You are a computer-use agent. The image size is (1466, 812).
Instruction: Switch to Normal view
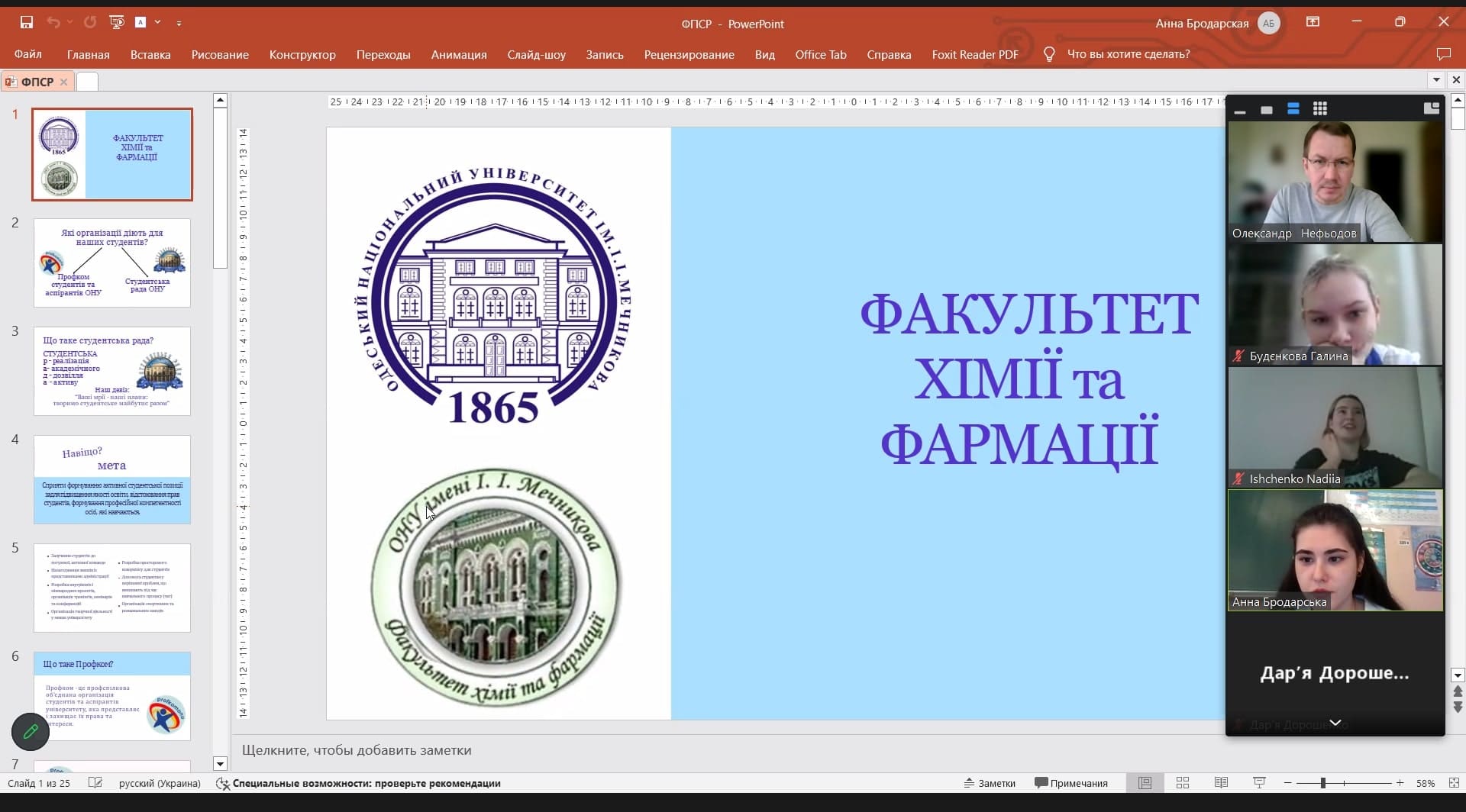1145,783
